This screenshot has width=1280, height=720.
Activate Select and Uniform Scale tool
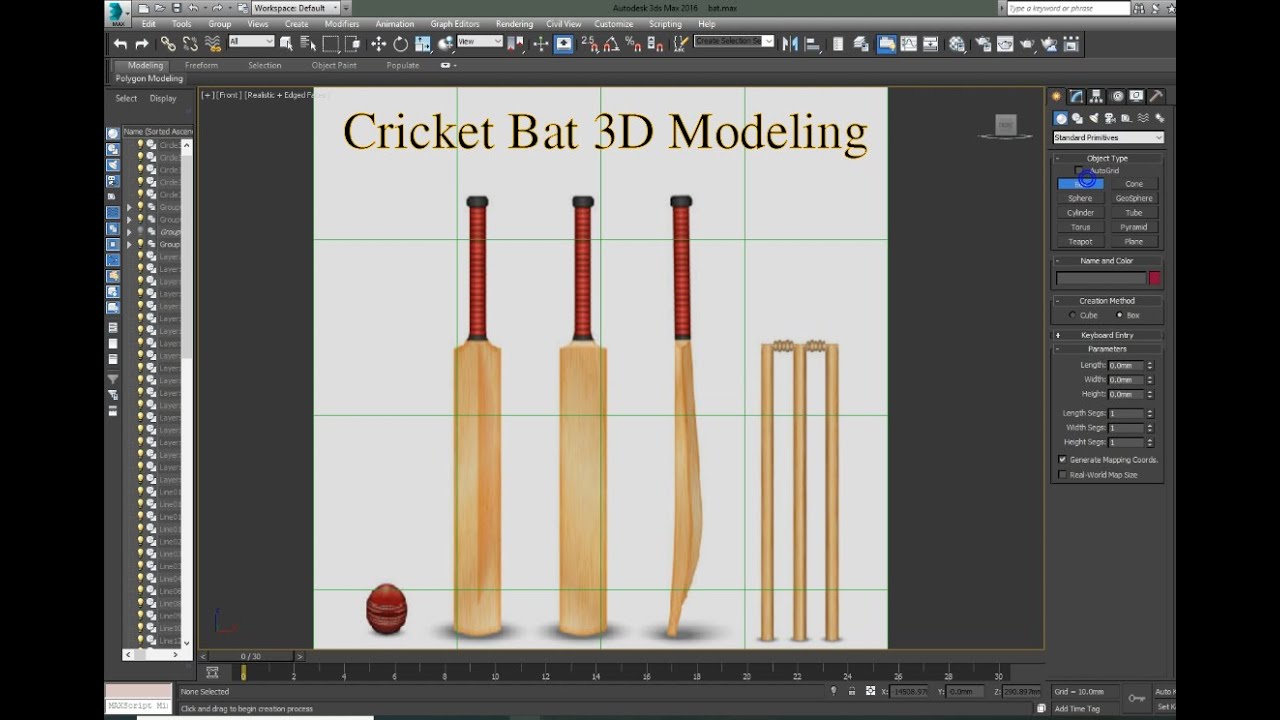[x=422, y=44]
